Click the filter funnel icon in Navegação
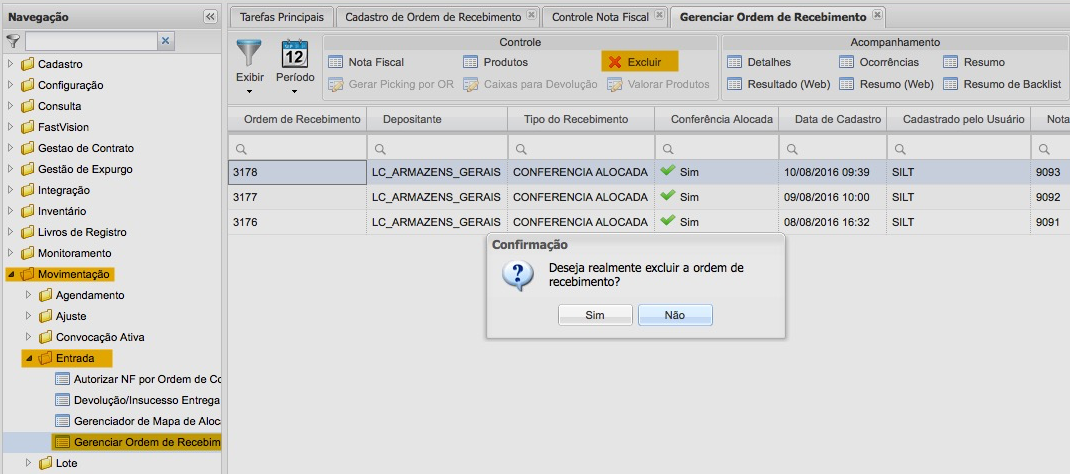The width and height of the screenshot is (1072, 474). click(x=13, y=41)
